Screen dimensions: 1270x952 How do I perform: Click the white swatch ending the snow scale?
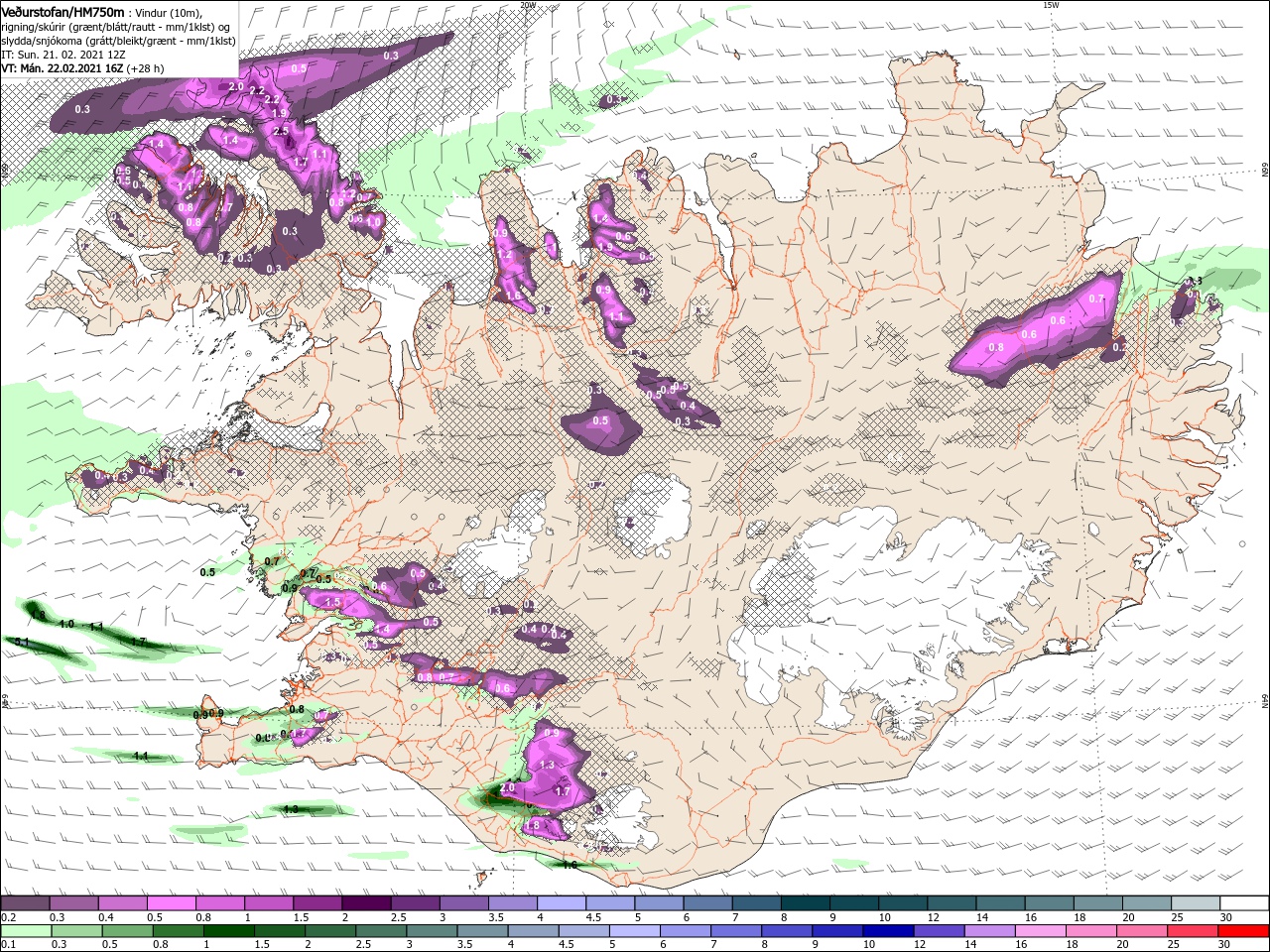click(x=1244, y=903)
